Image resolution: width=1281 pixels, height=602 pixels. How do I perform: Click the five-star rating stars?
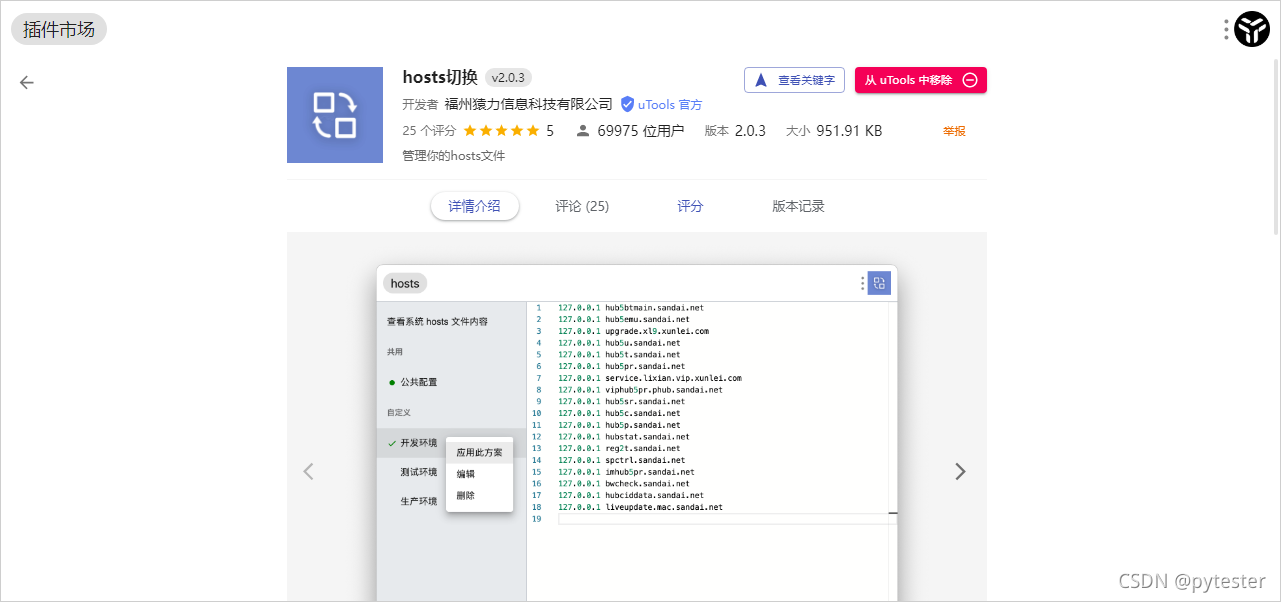[x=501, y=131]
